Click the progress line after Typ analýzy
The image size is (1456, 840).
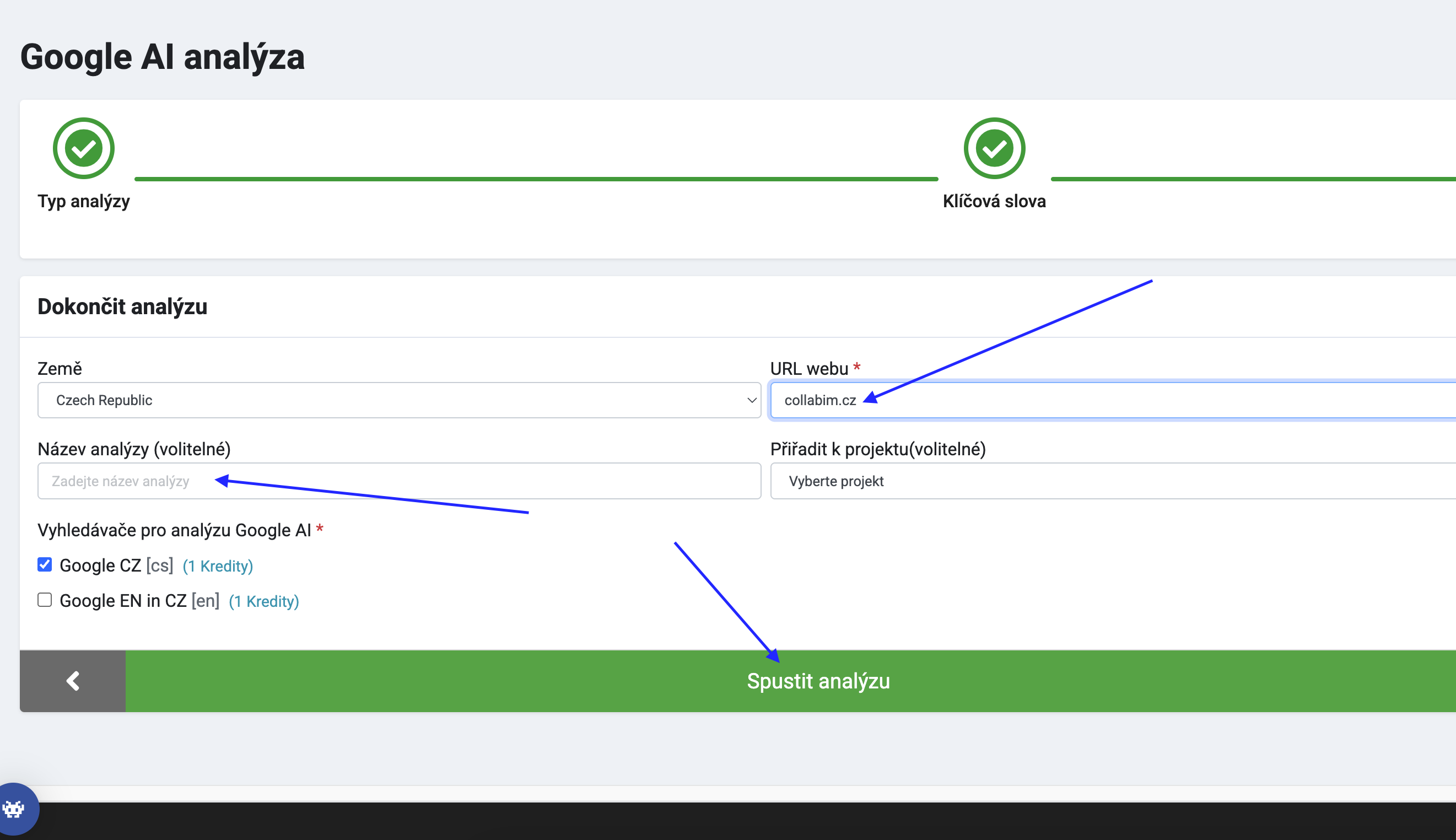tap(536, 180)
